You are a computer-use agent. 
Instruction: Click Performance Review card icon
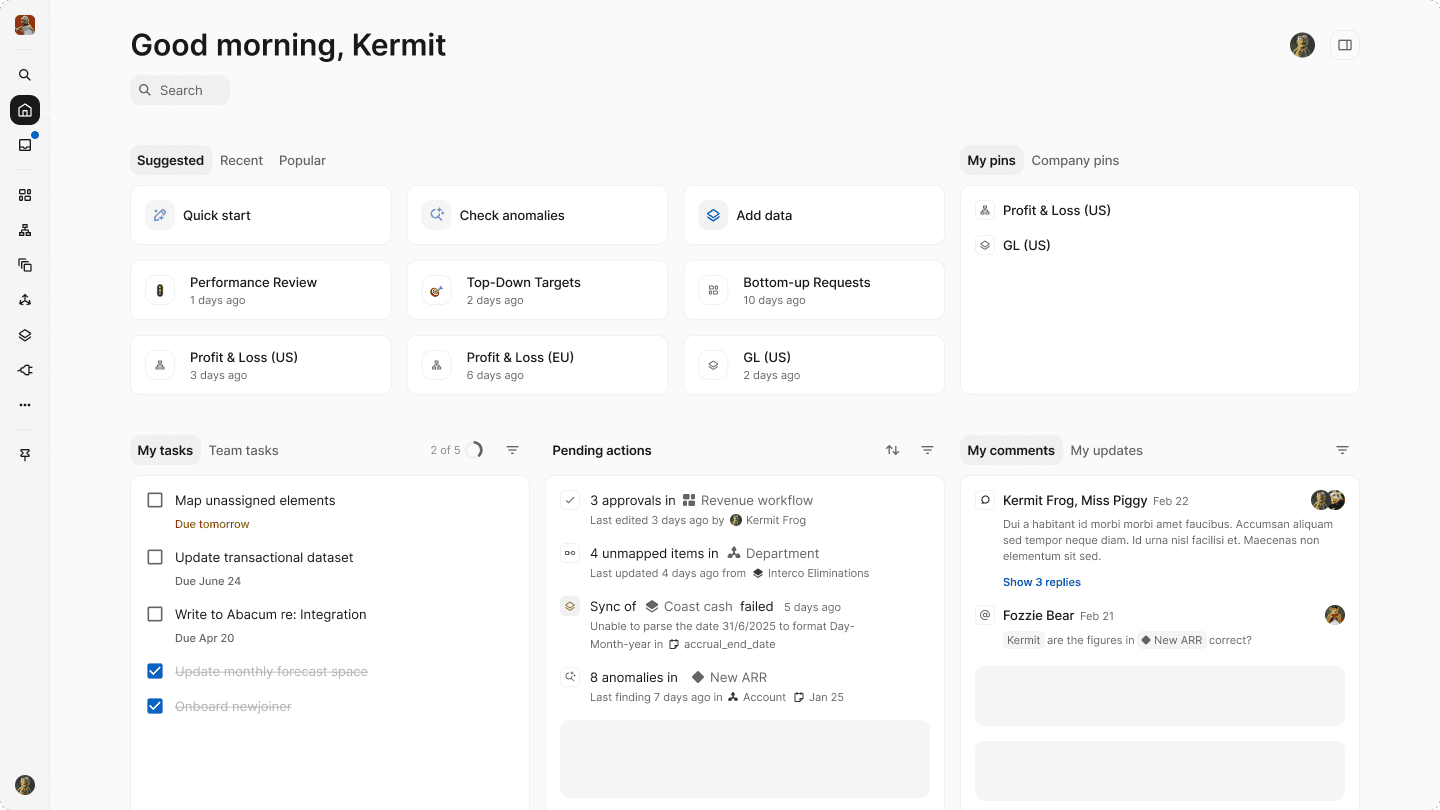pos(160,290)
